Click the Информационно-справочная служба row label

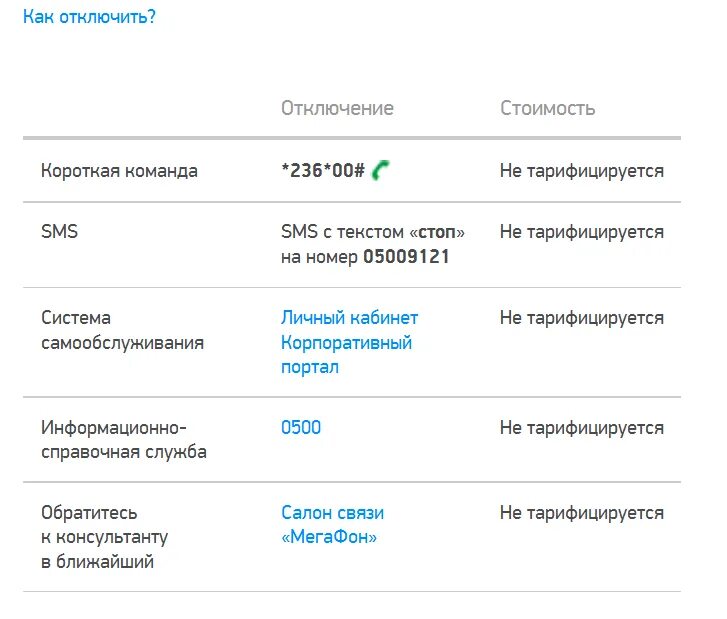124,440
